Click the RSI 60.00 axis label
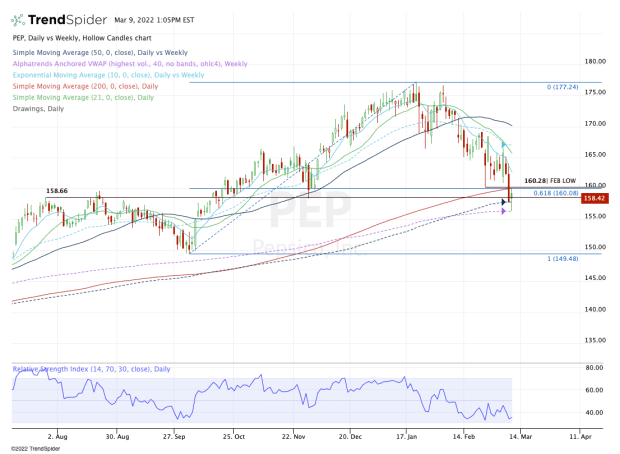Screen dimensions: 620x454 point(594,390)
